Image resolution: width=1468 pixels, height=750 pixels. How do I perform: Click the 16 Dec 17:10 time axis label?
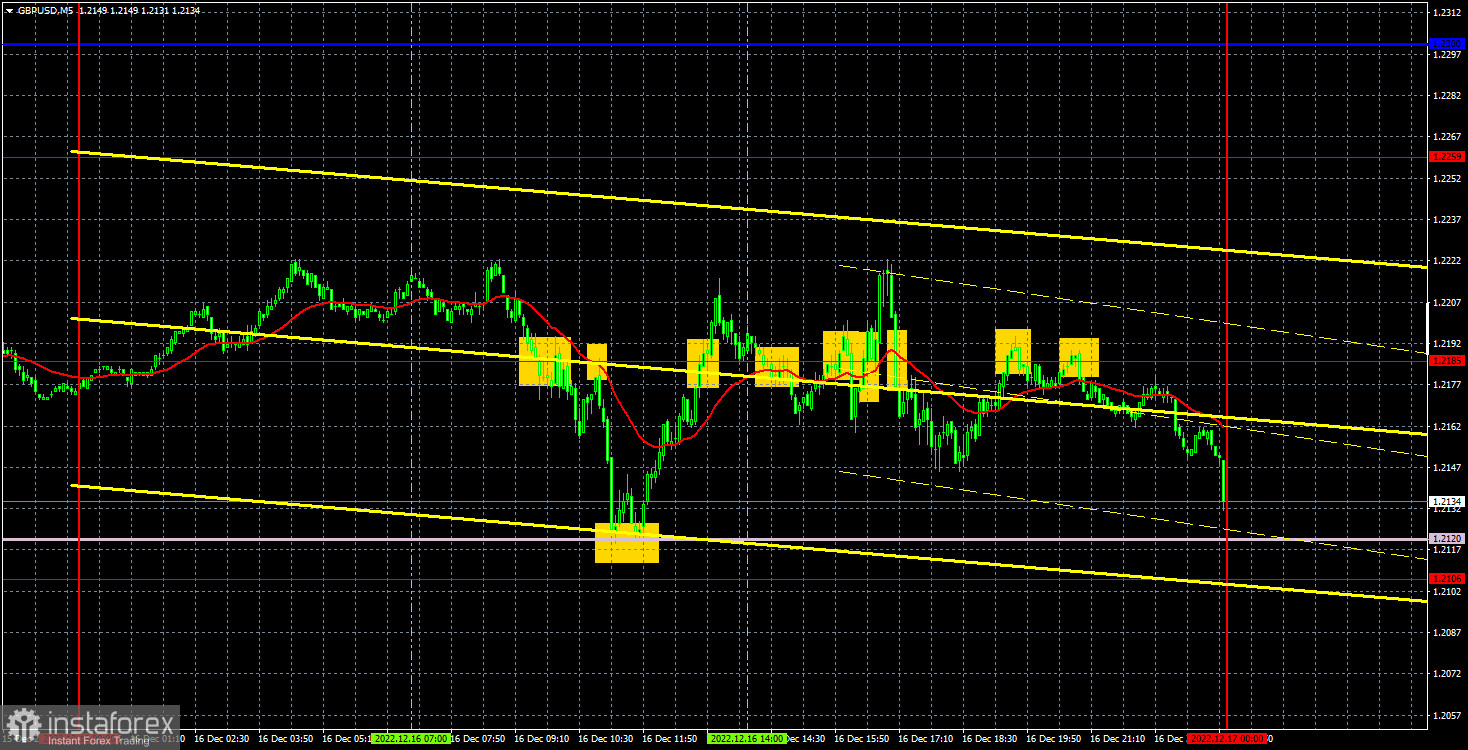925,739
